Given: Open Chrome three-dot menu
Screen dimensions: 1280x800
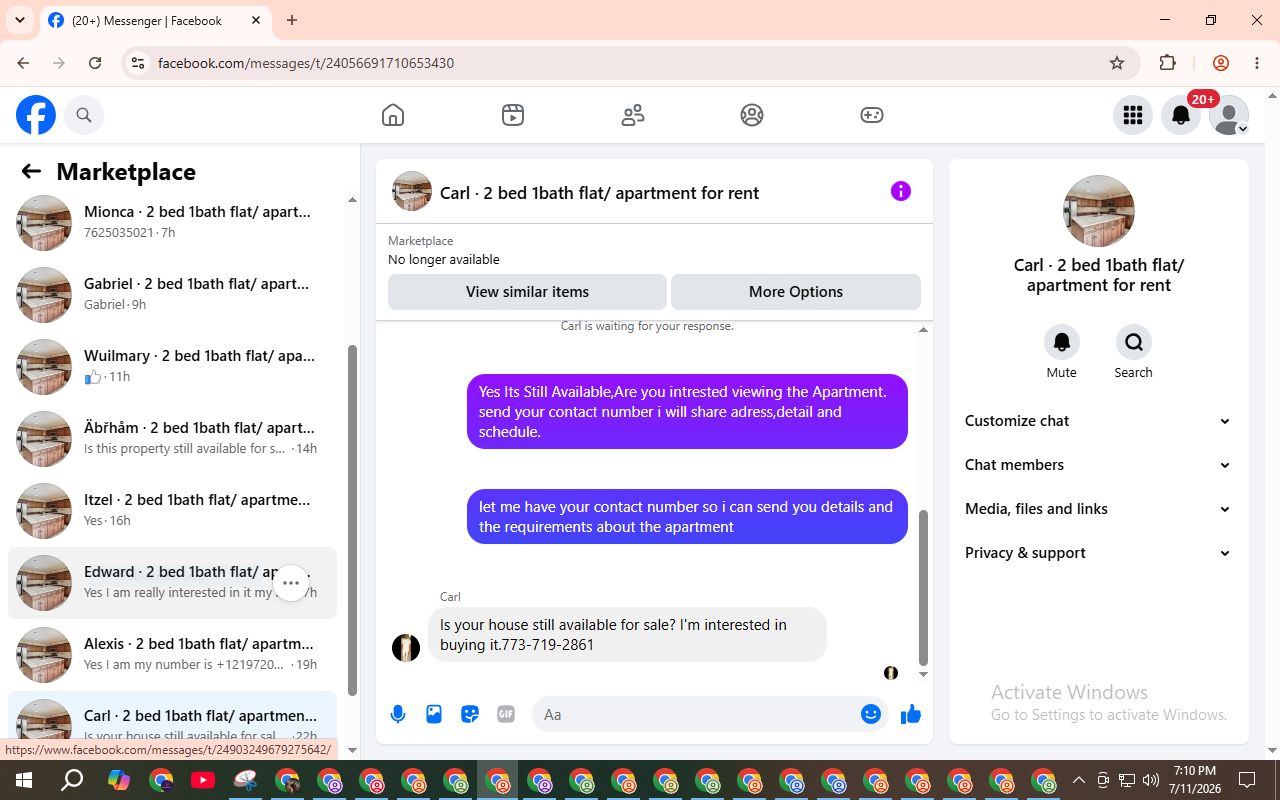Looking at the screenshot, I should [x=1257, y=63].
